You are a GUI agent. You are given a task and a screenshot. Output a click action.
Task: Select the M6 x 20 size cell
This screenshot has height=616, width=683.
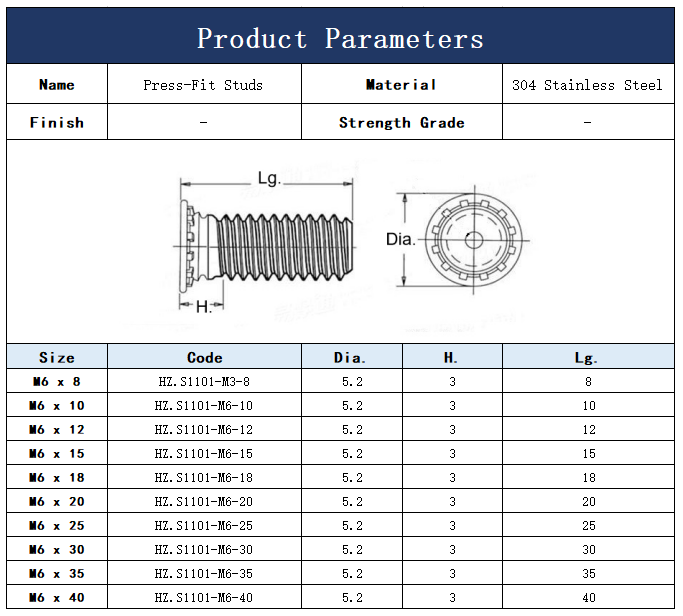57,501
